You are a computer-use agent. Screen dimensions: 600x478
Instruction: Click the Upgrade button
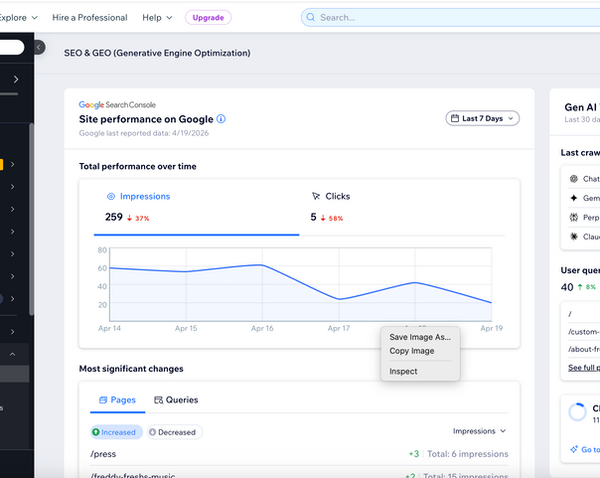208,18
